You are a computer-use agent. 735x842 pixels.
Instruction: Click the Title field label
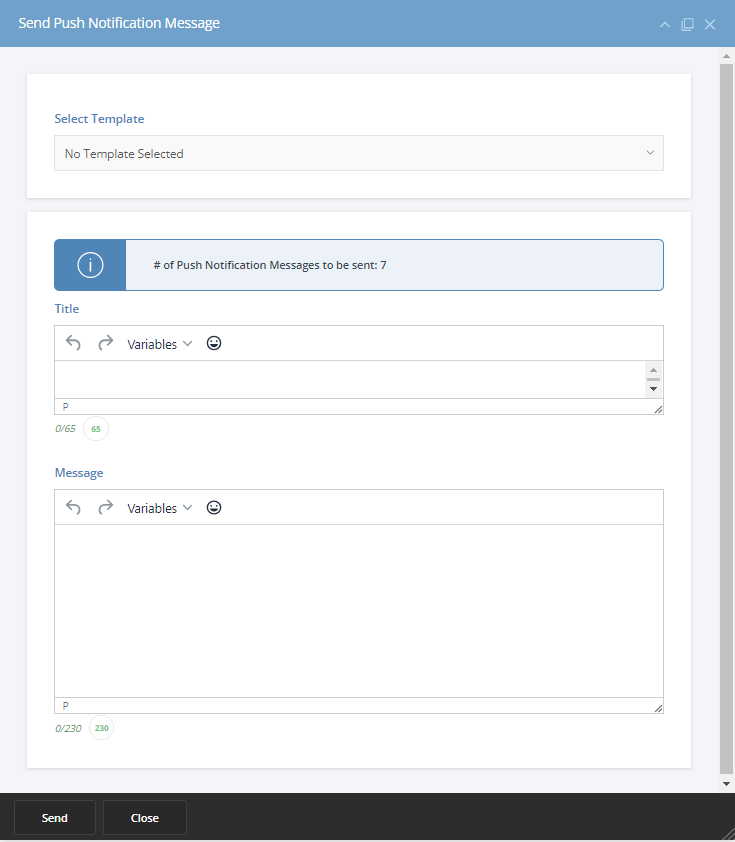tap(67, 309)
